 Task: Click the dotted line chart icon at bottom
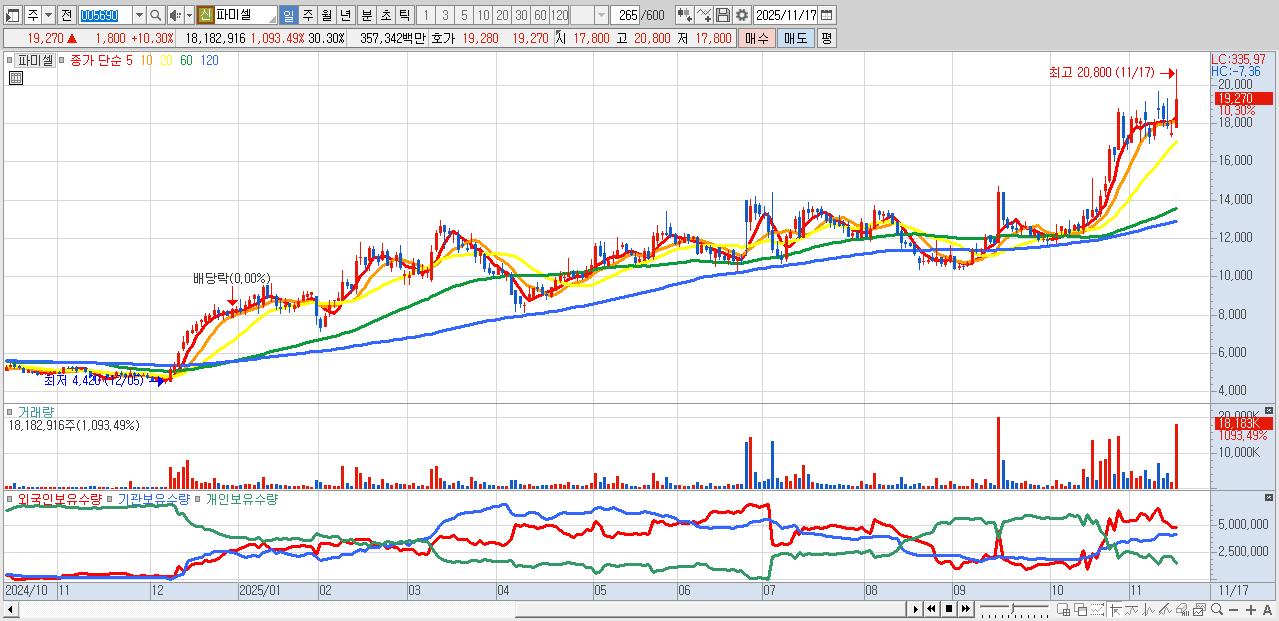(1098, 609)
